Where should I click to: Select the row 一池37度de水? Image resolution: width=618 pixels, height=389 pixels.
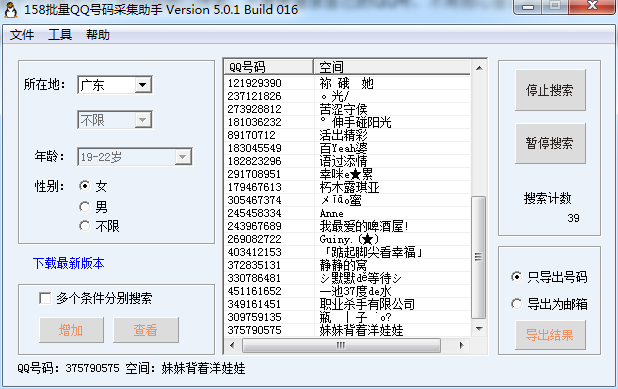[348, 291]
